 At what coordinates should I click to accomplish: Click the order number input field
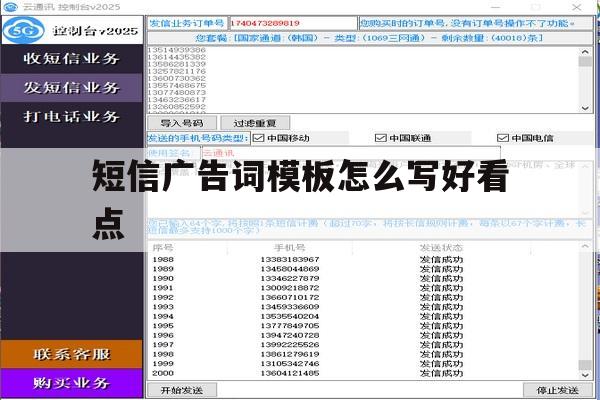pyautogui.click(x=293, y=23)
